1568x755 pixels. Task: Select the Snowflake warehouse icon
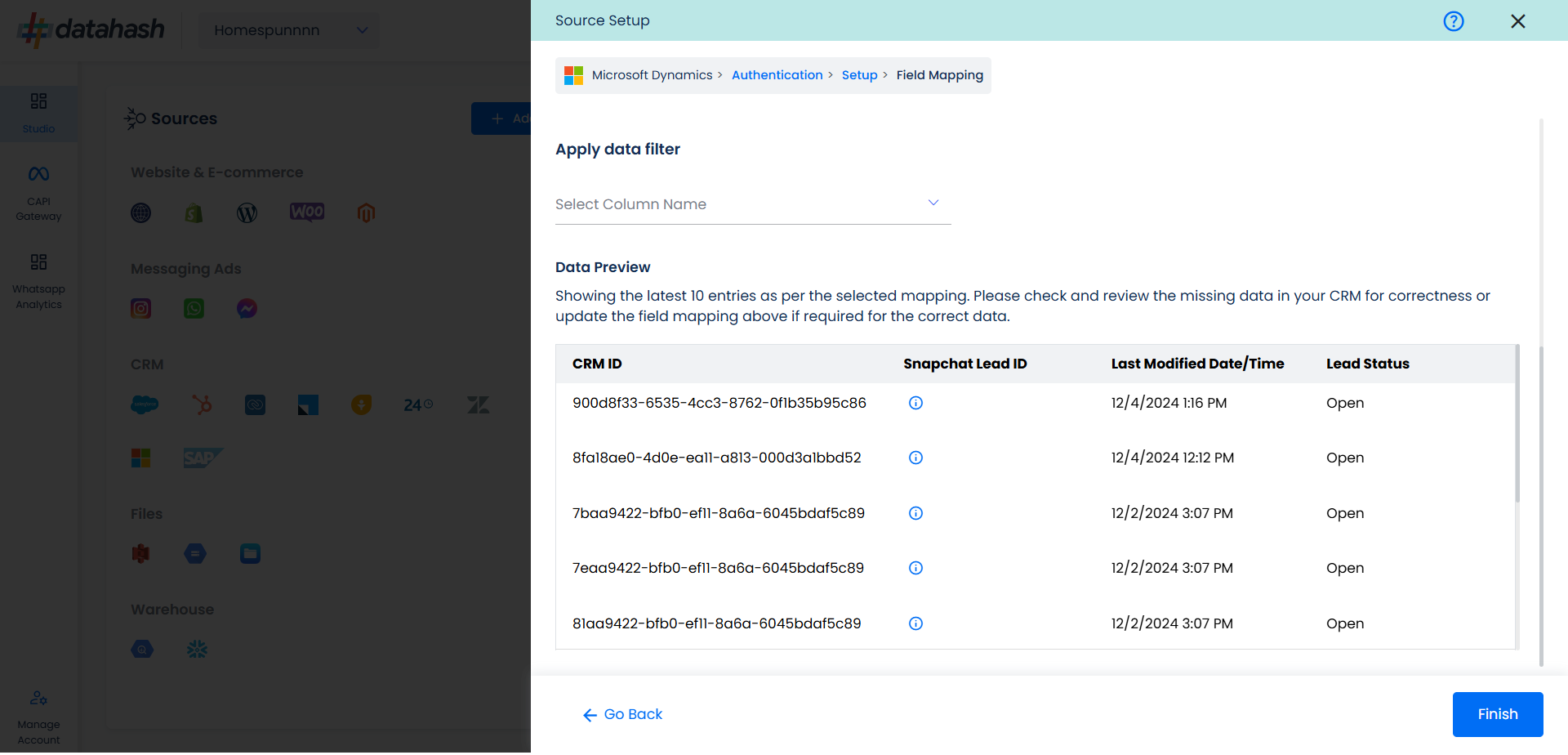pyautogui.click(x=197, y=650)
